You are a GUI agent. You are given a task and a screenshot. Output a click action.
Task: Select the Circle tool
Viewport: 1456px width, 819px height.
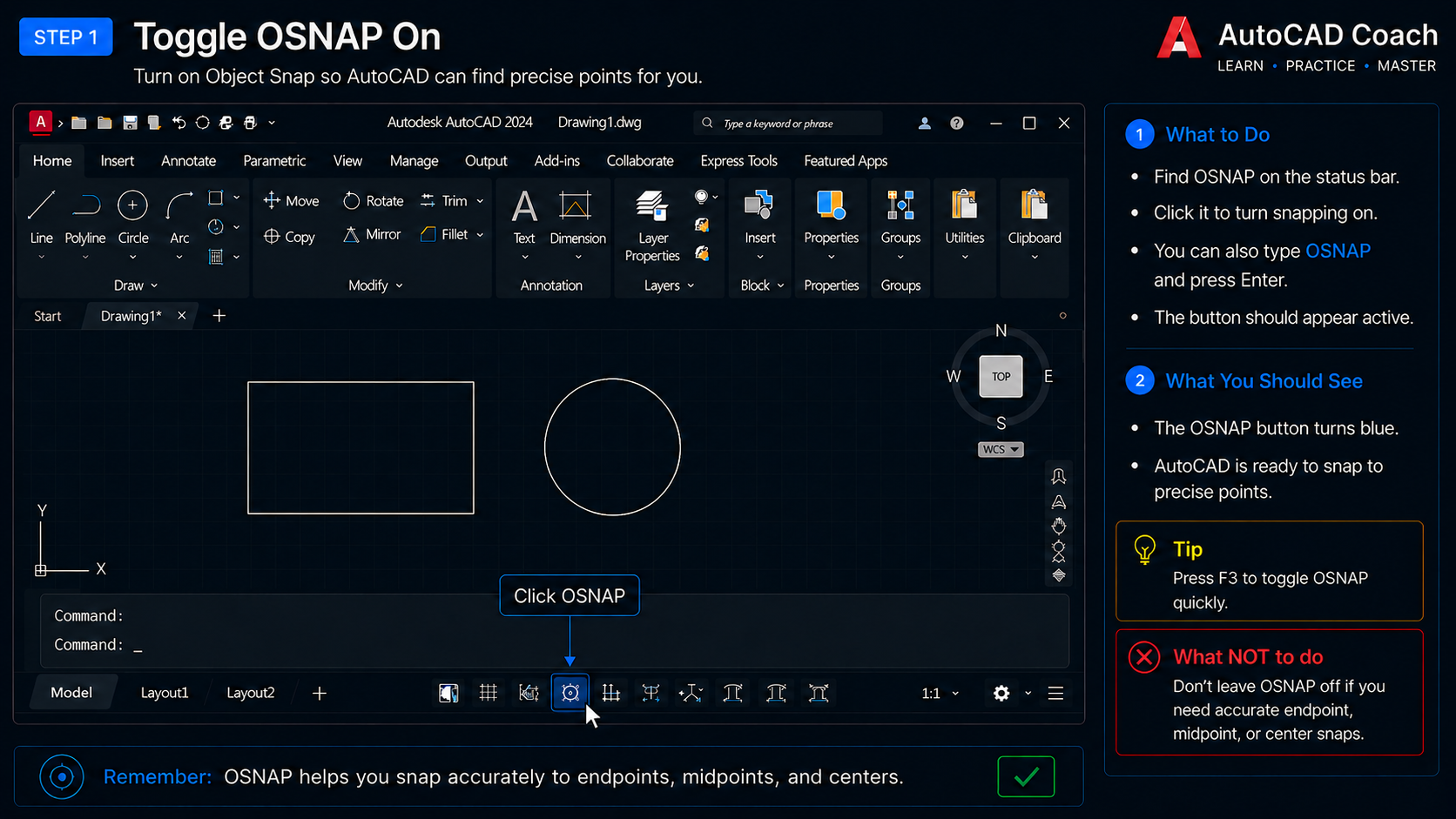point(132,218)
